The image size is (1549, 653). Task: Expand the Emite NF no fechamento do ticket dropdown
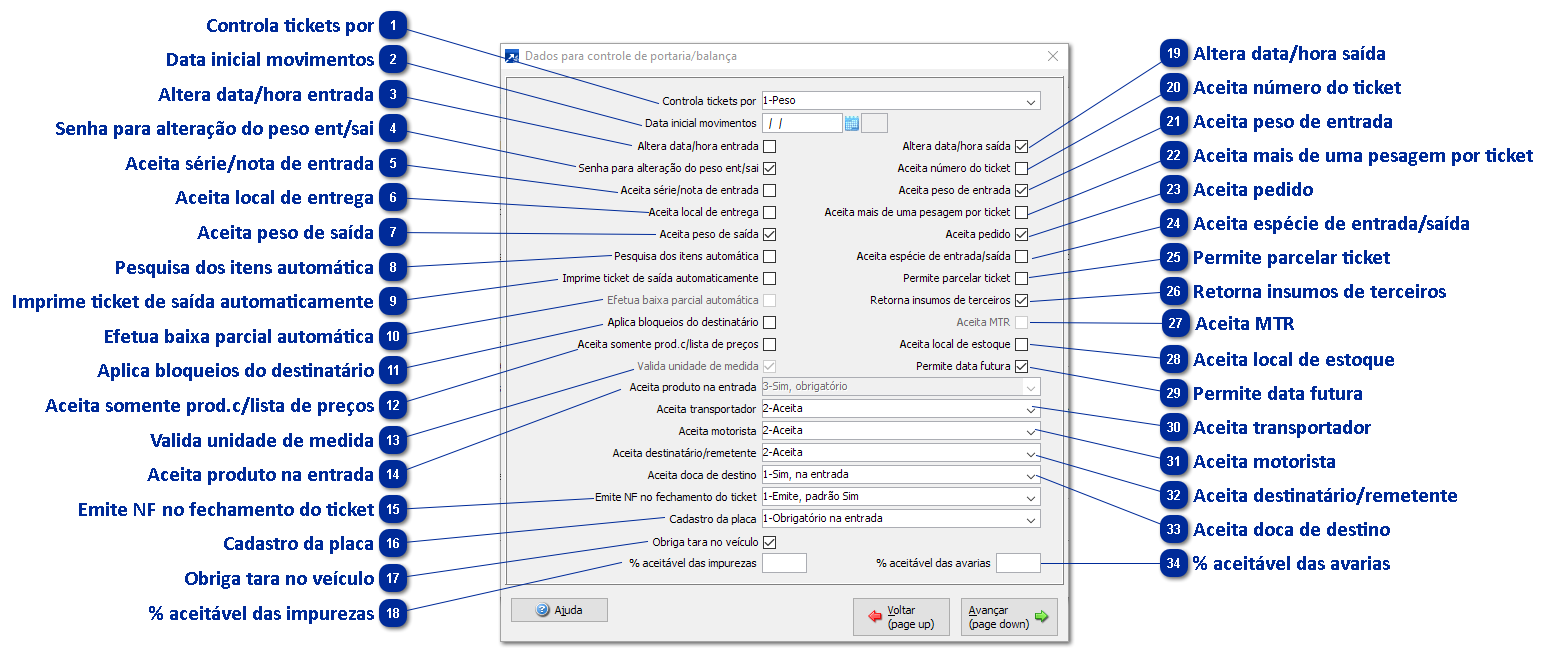click(1031, 496)
